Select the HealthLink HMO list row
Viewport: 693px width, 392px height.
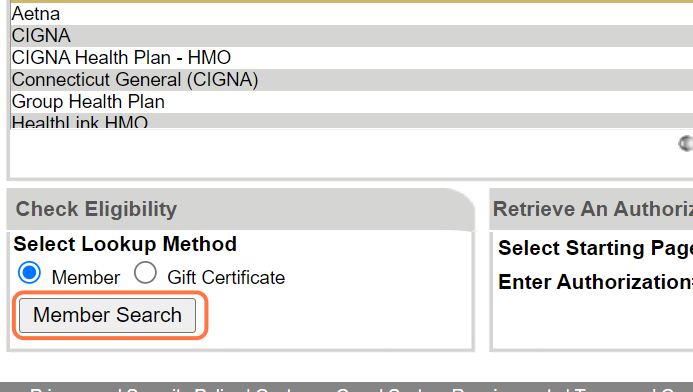(352, 121)
